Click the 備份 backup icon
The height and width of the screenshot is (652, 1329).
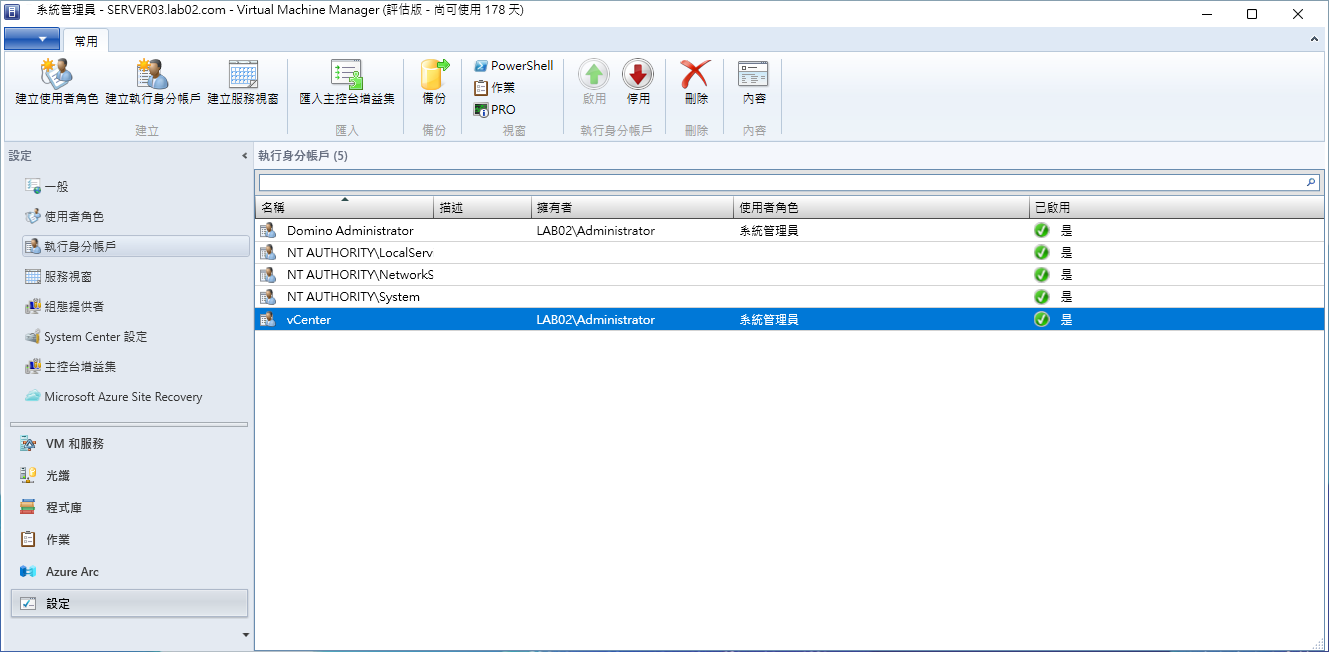tap(434, 75)
